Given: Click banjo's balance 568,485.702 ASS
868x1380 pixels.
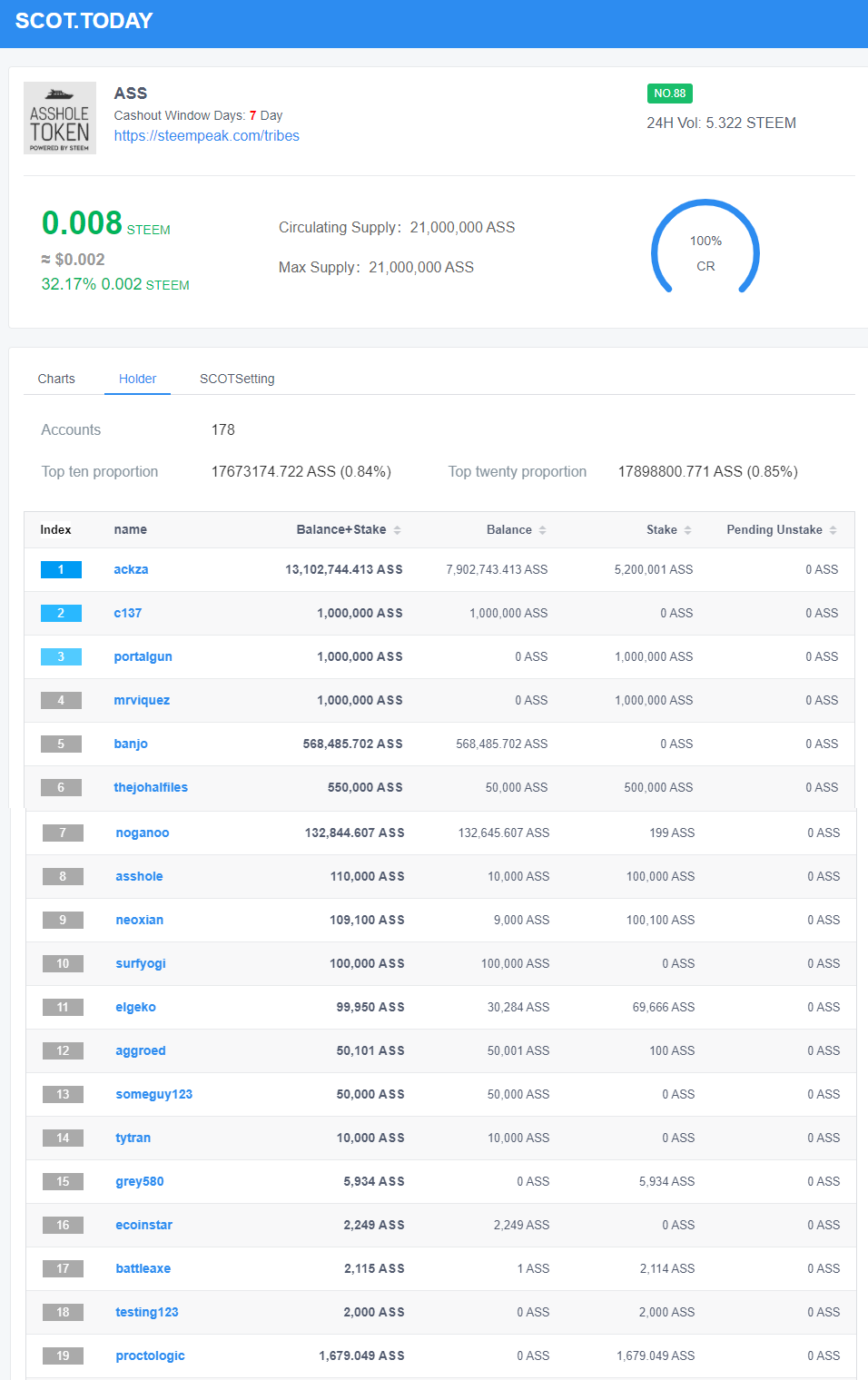Looking at the screenshot, I should (x=502, y=744).
